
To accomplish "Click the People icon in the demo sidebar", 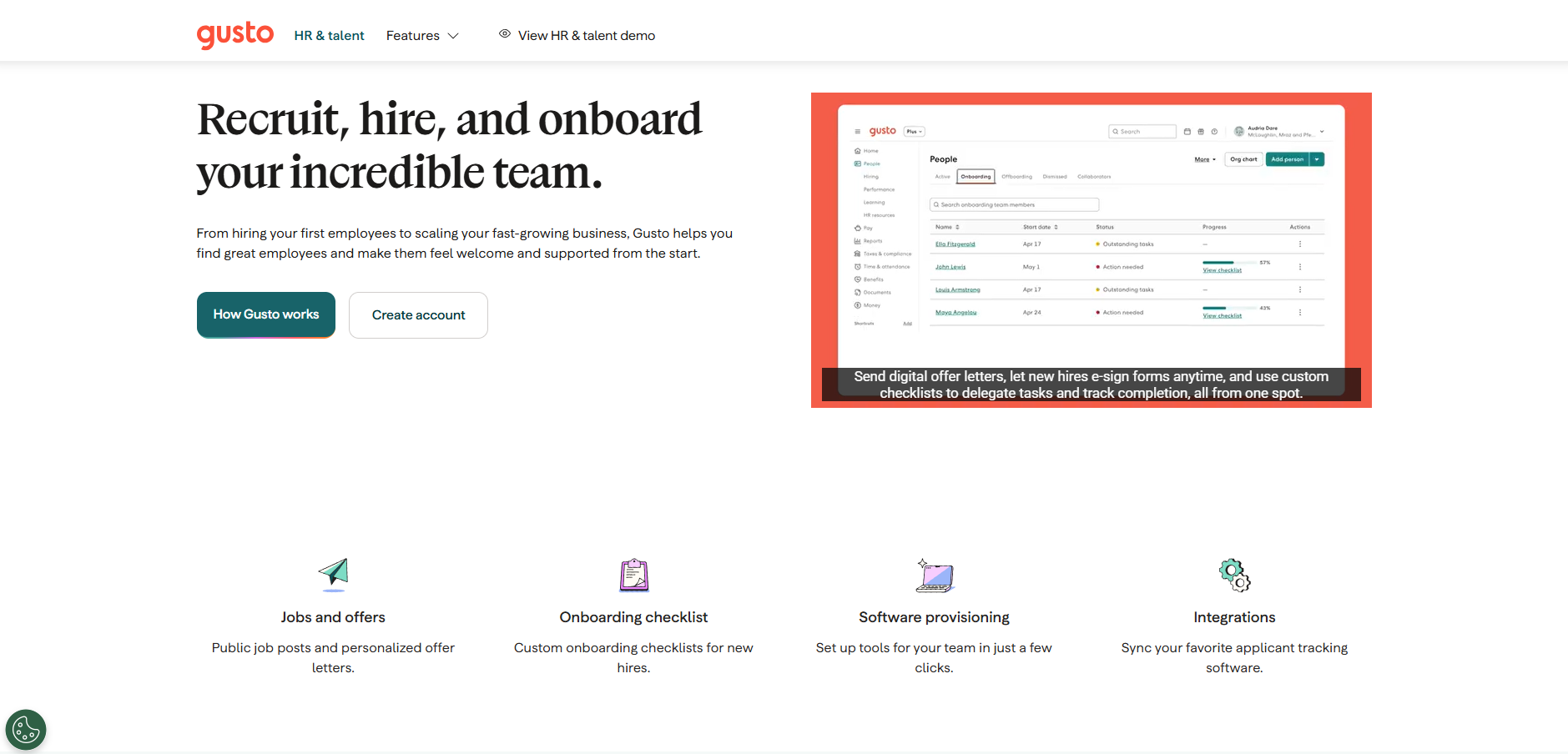I will 857,164.
